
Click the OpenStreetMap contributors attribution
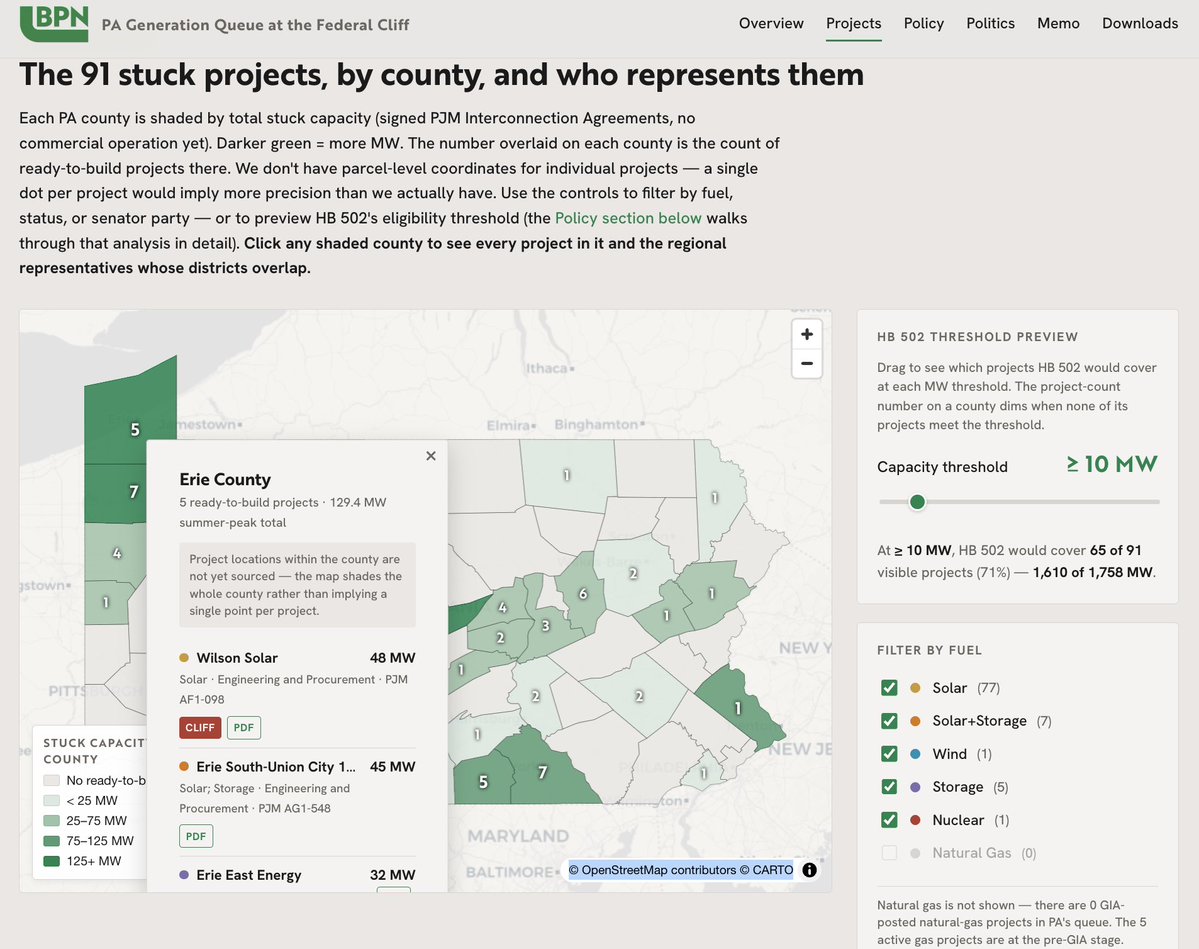coord(651,870)
